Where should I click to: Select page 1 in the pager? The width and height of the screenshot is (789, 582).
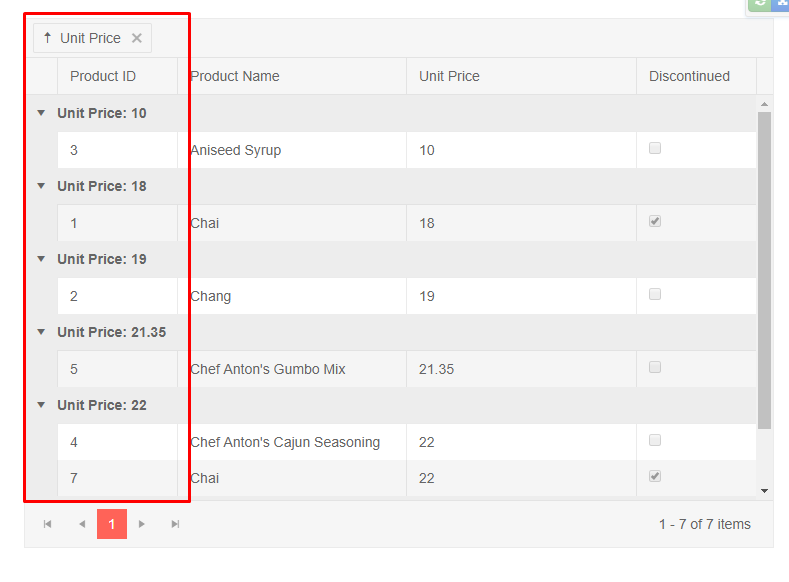pyautogui.click(x=112, y=524)
